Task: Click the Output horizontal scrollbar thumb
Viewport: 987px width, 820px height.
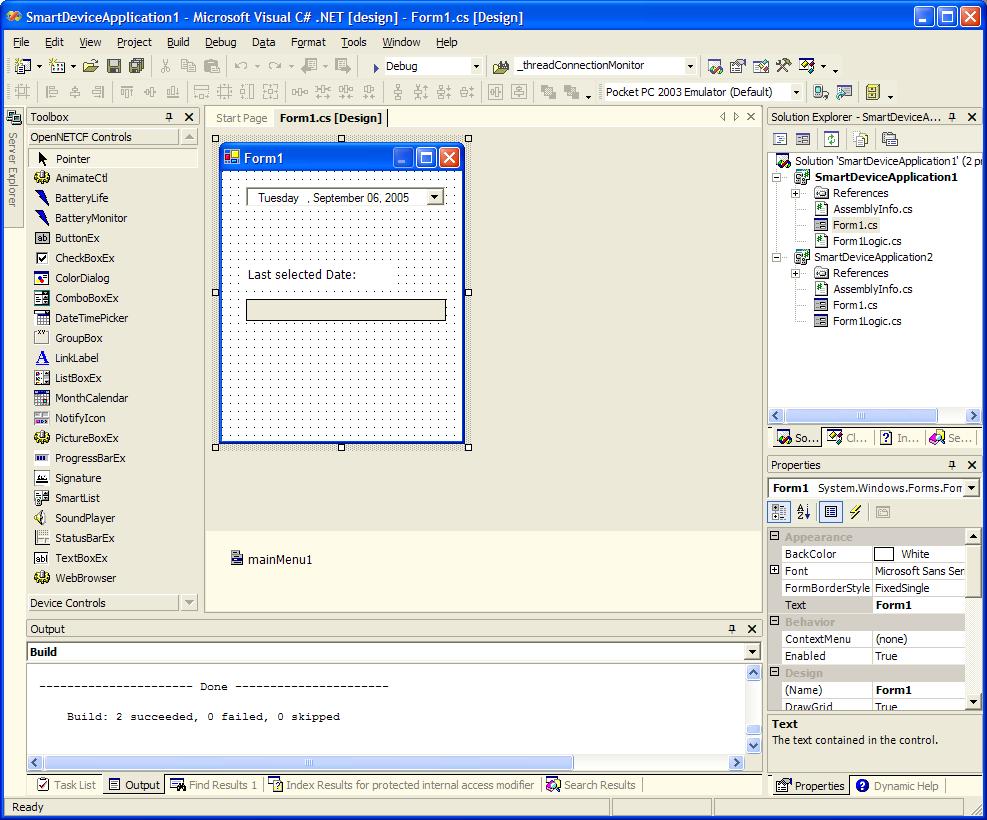Action: pyautogui.click(x=308, y=762)
